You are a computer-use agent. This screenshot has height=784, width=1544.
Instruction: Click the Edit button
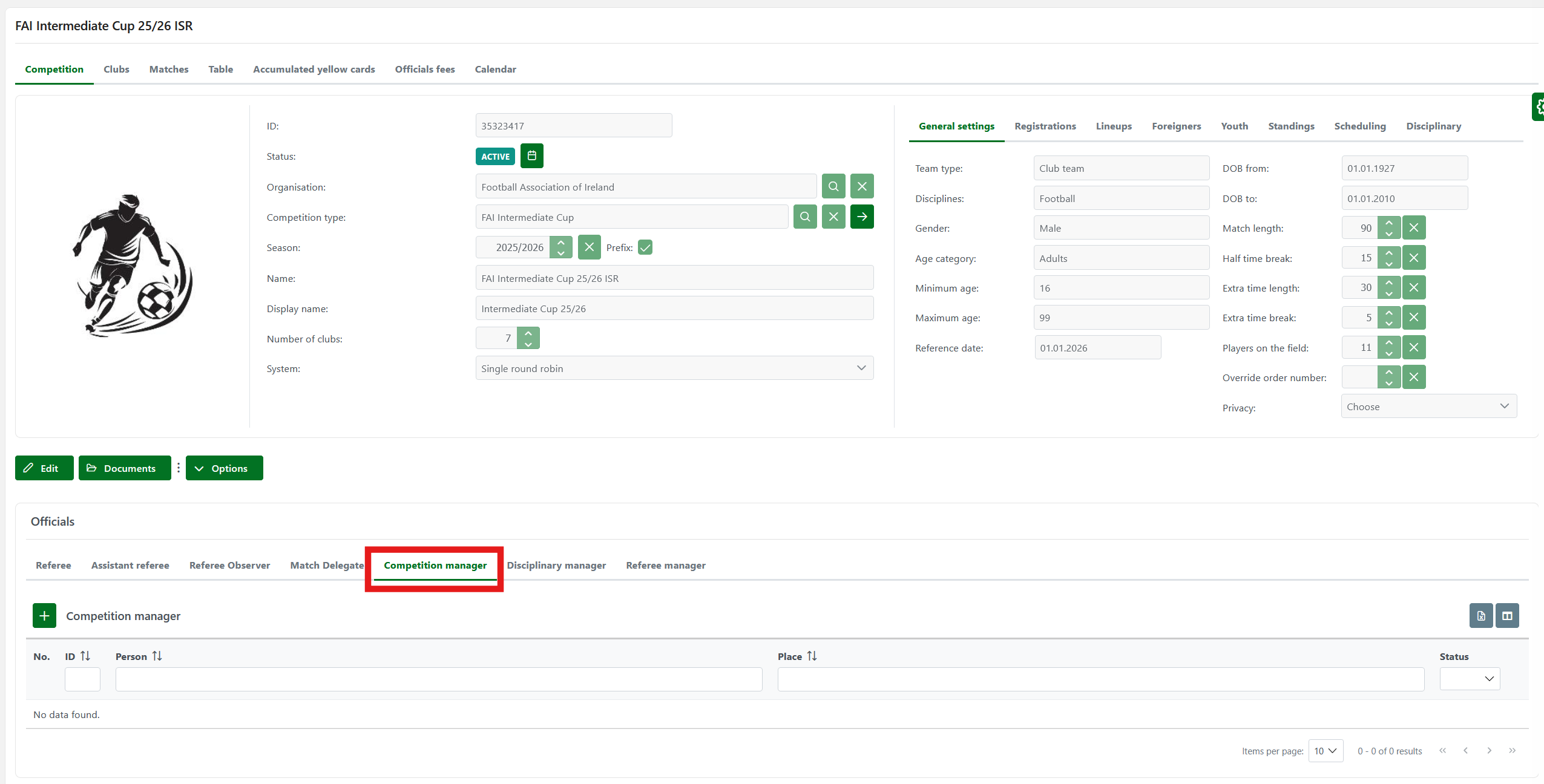click(x=44, y=468)
